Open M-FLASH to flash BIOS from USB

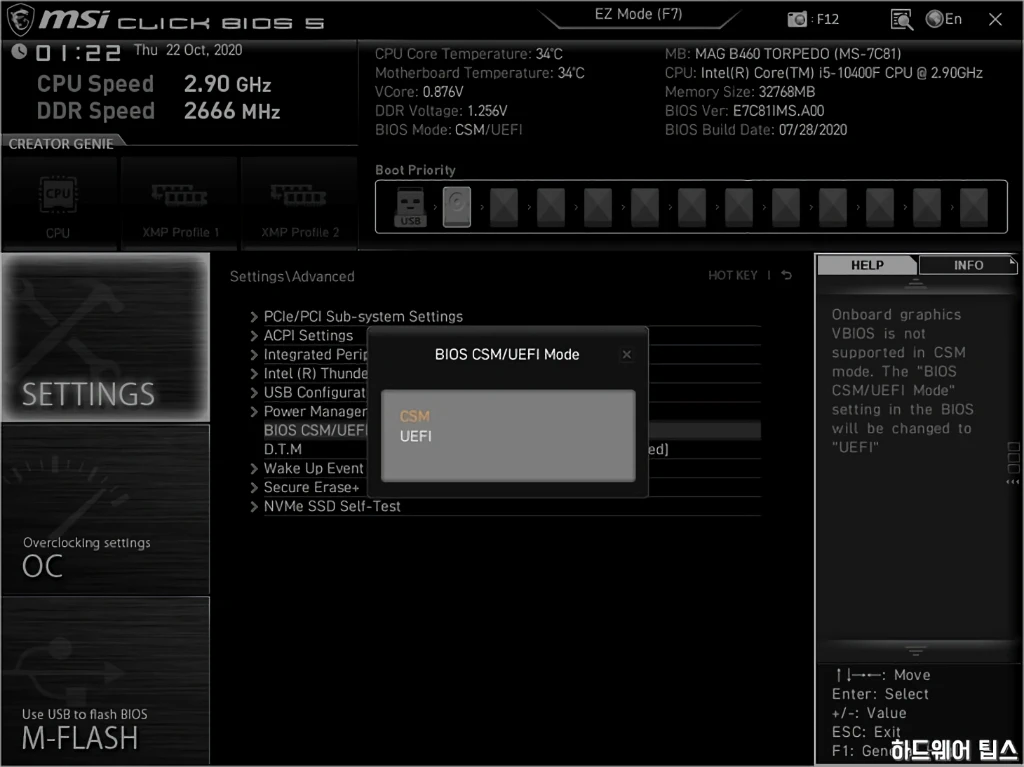click(x=106, y=679)
